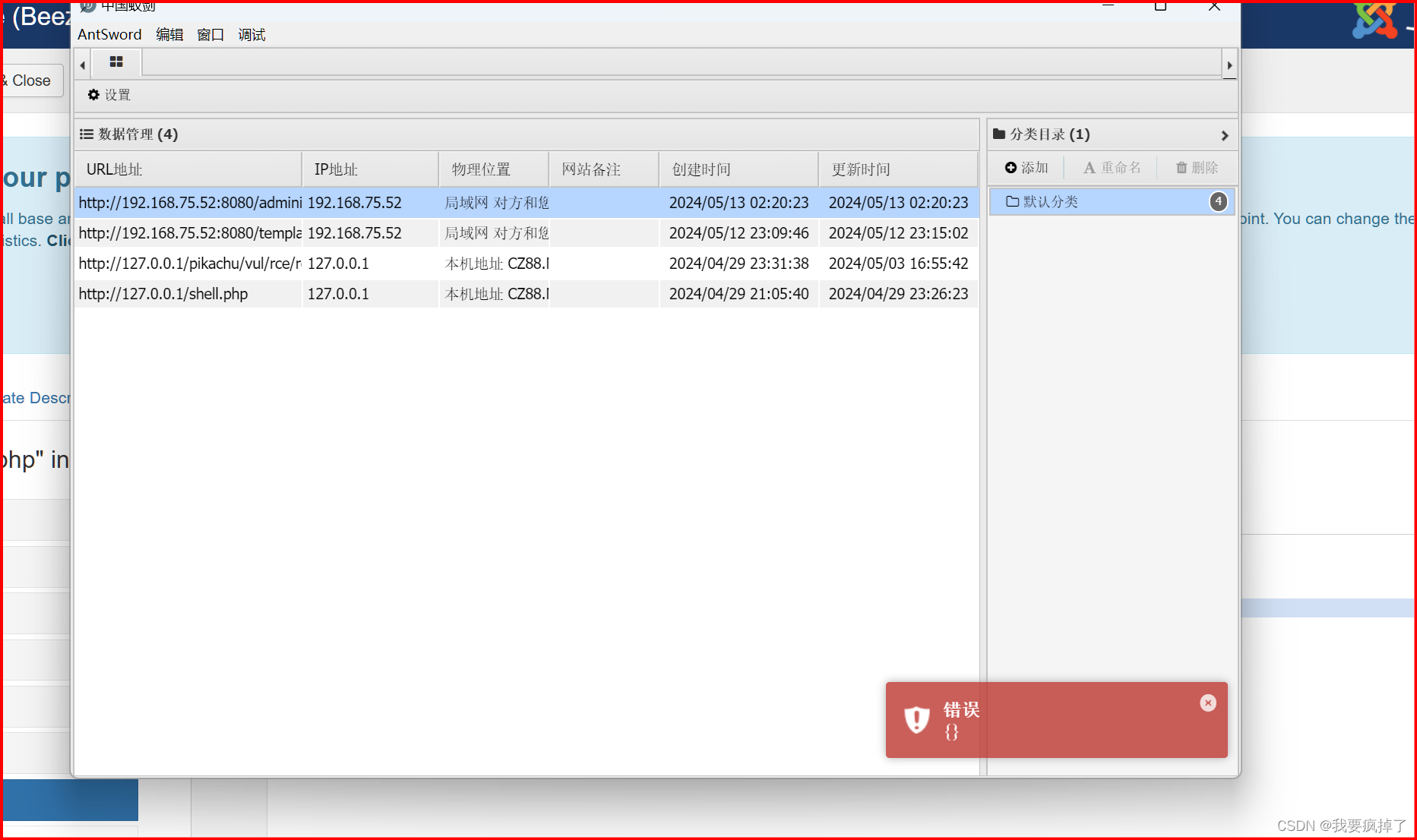Viewport: 1417px width, 840px height.
Task: Maximize the AntSword window
Action: tap(1160, 6)
